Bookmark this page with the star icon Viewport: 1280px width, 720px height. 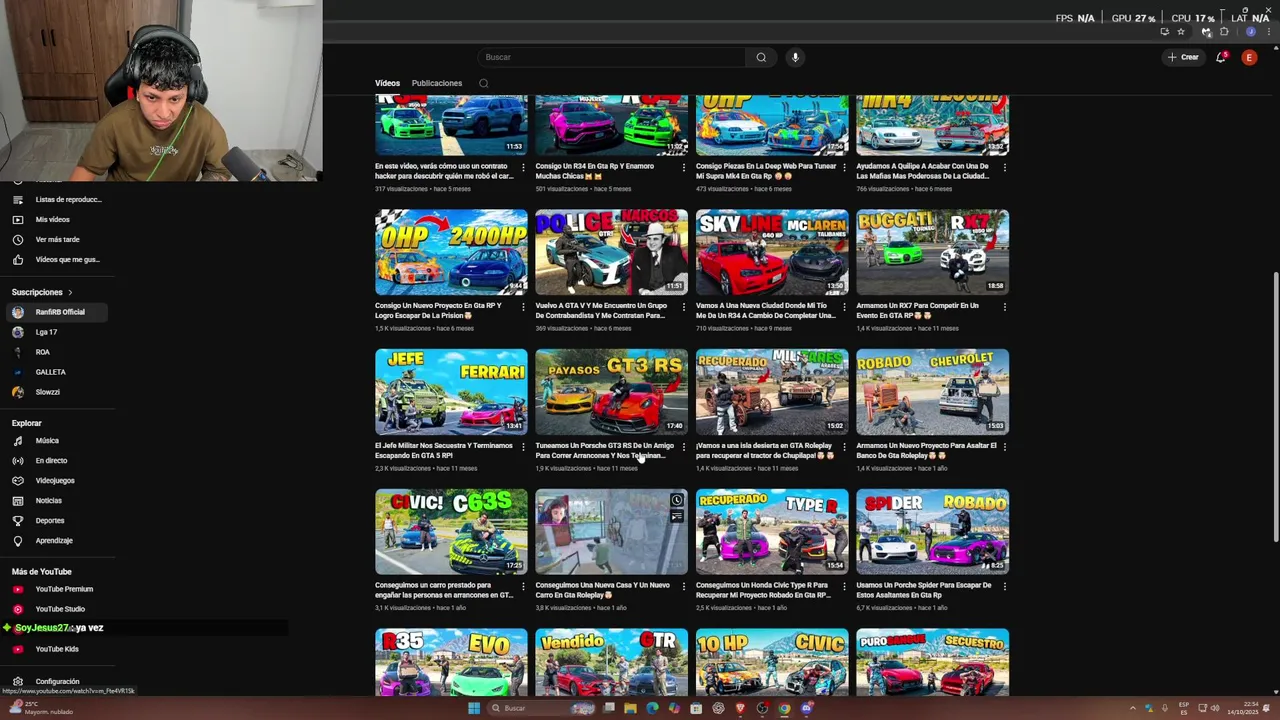(1180, 32)
